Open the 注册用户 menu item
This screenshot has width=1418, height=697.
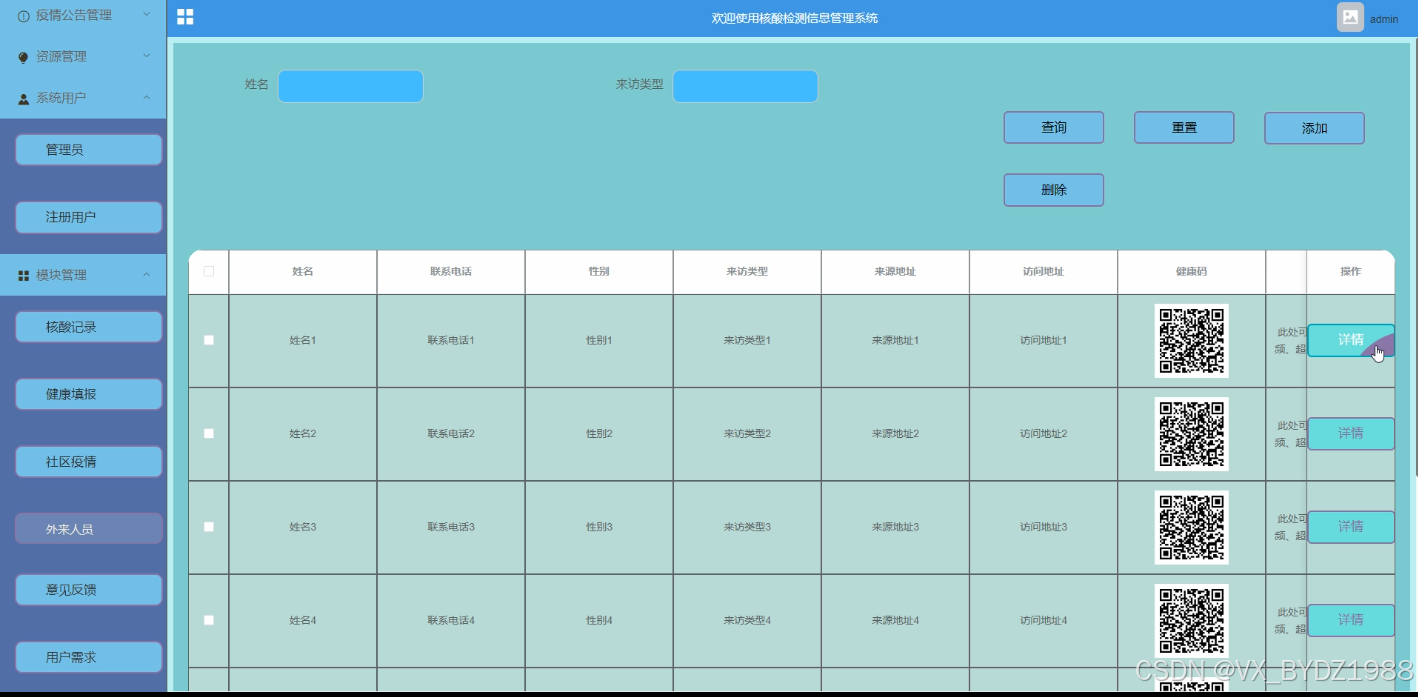(89, 217)
